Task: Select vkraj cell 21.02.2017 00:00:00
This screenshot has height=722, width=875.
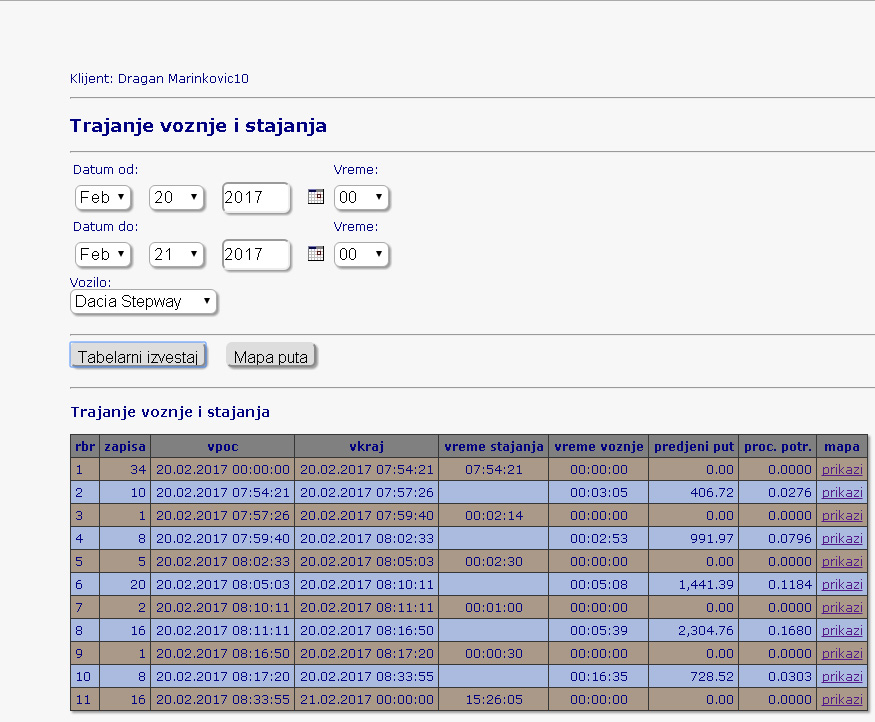Action: tap(367, 699)
